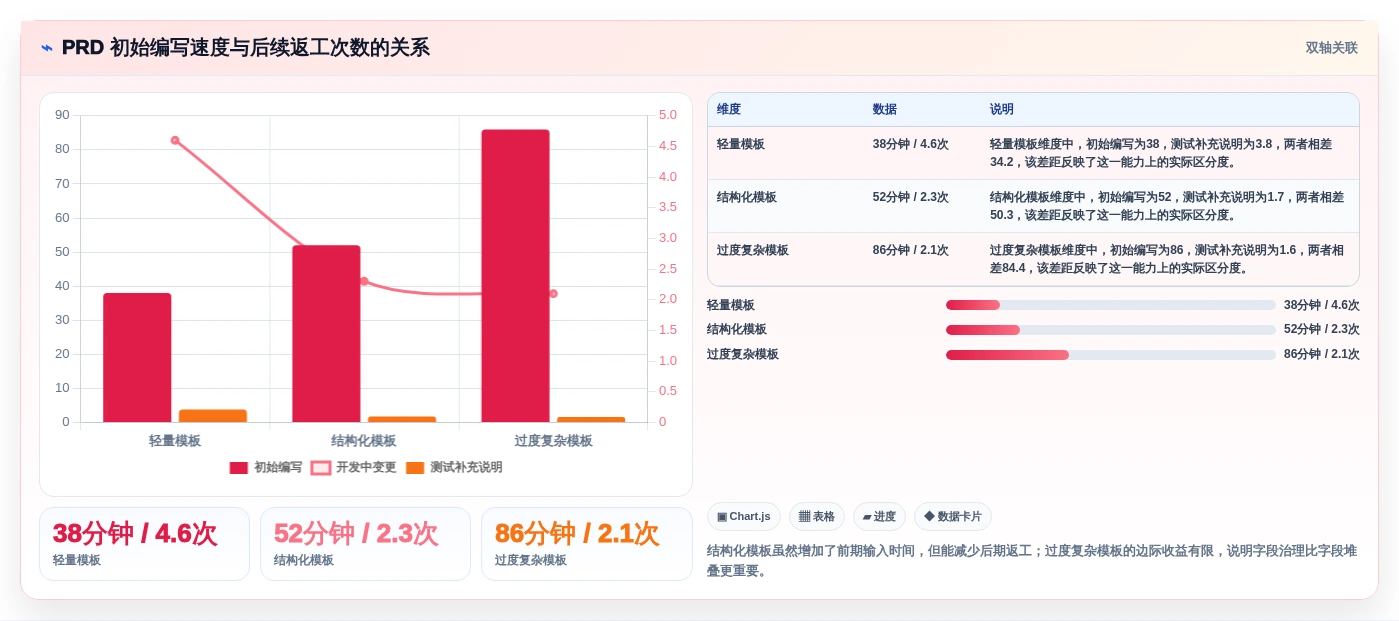The height and width of the screenshot is (621, 1399).
Task: Select the 进度 tag
Action: click(879, 516)
